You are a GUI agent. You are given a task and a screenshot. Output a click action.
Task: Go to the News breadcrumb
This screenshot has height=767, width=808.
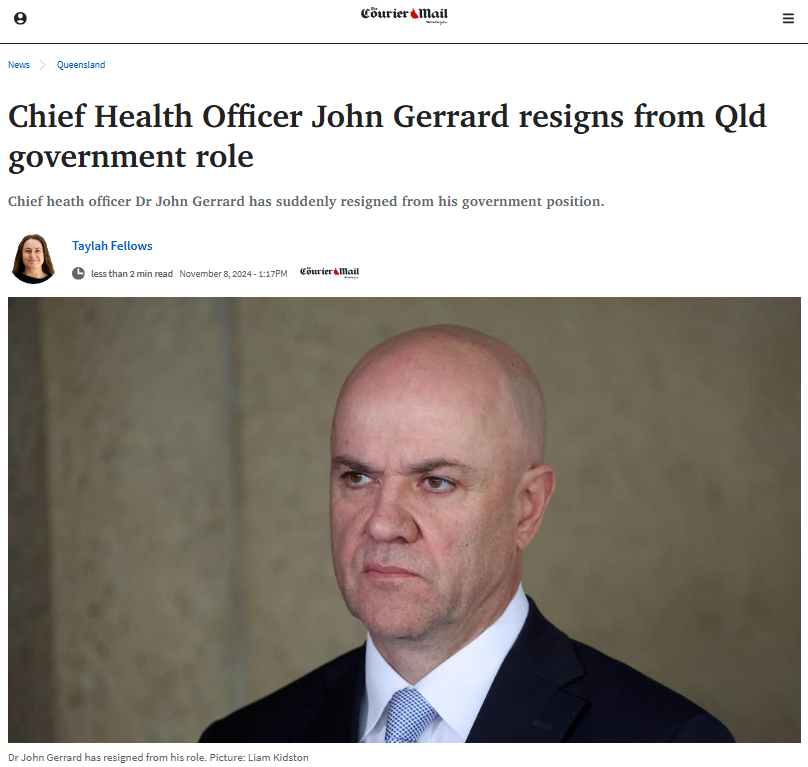tap(19, 64)
